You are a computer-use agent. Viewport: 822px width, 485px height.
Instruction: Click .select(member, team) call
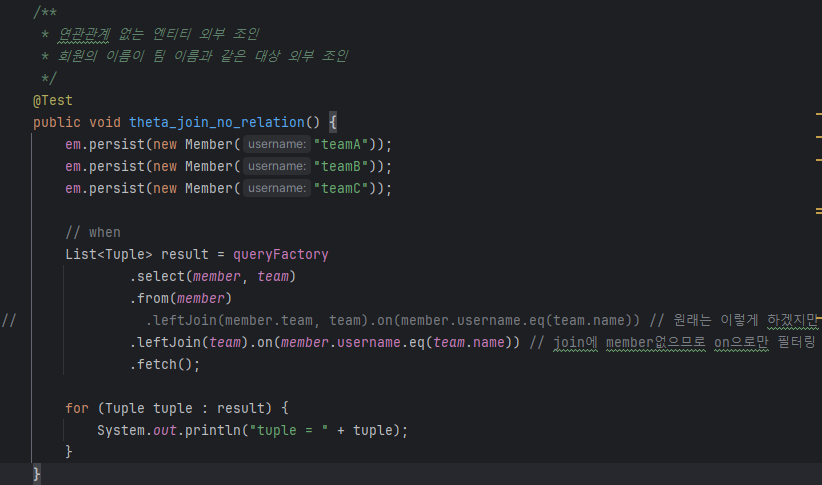pos(213,276)
